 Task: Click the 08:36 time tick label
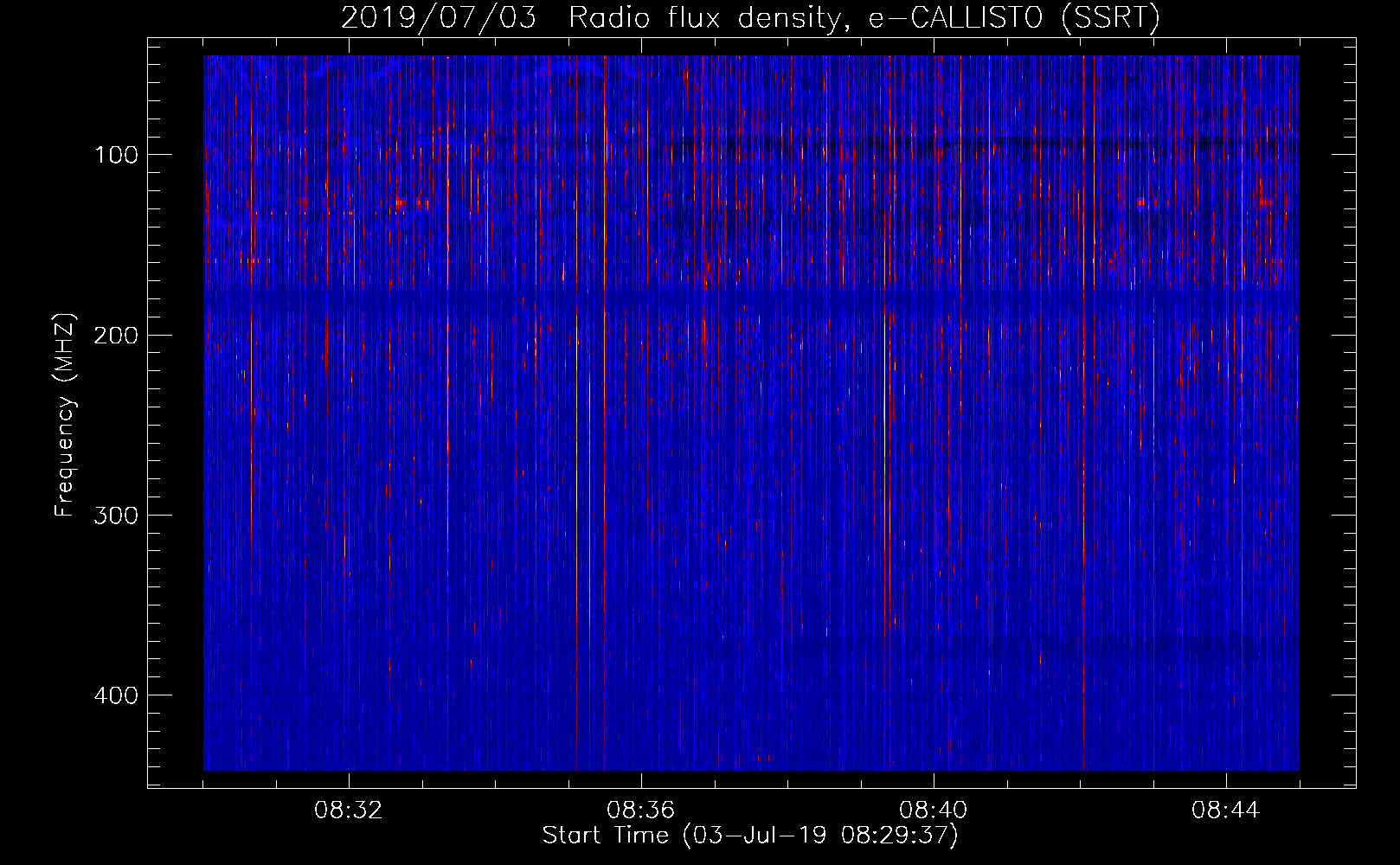click(x=641, y=811)
